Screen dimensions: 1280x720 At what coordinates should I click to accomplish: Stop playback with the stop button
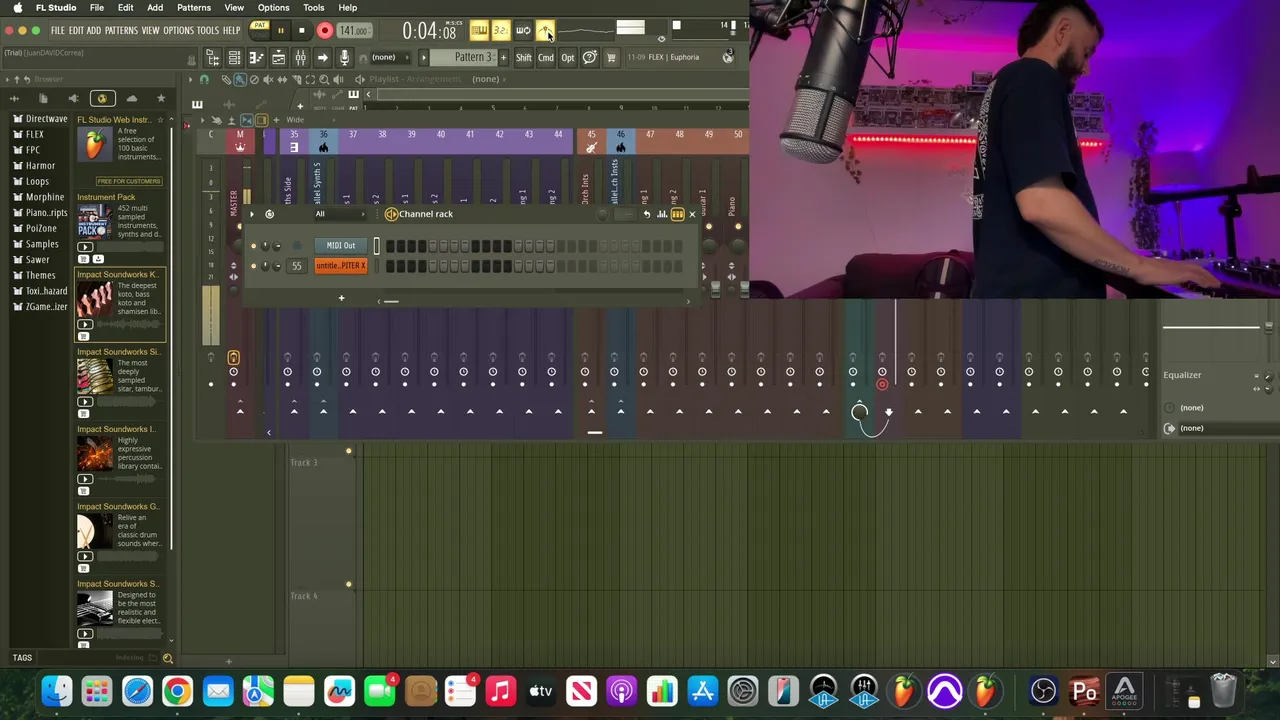click(x=301, y=31)
